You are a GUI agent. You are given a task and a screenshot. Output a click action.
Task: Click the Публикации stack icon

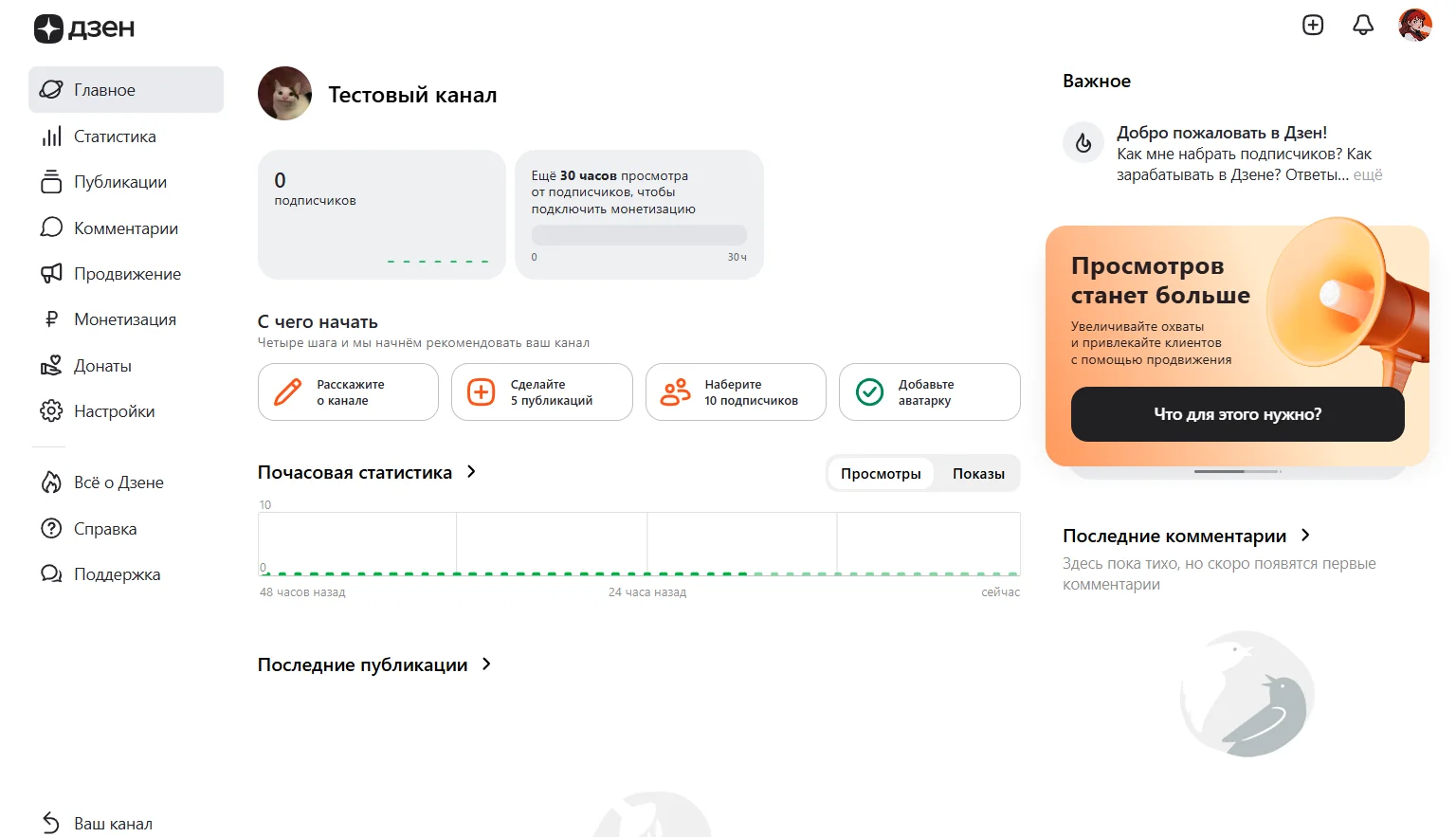(51, 182)
